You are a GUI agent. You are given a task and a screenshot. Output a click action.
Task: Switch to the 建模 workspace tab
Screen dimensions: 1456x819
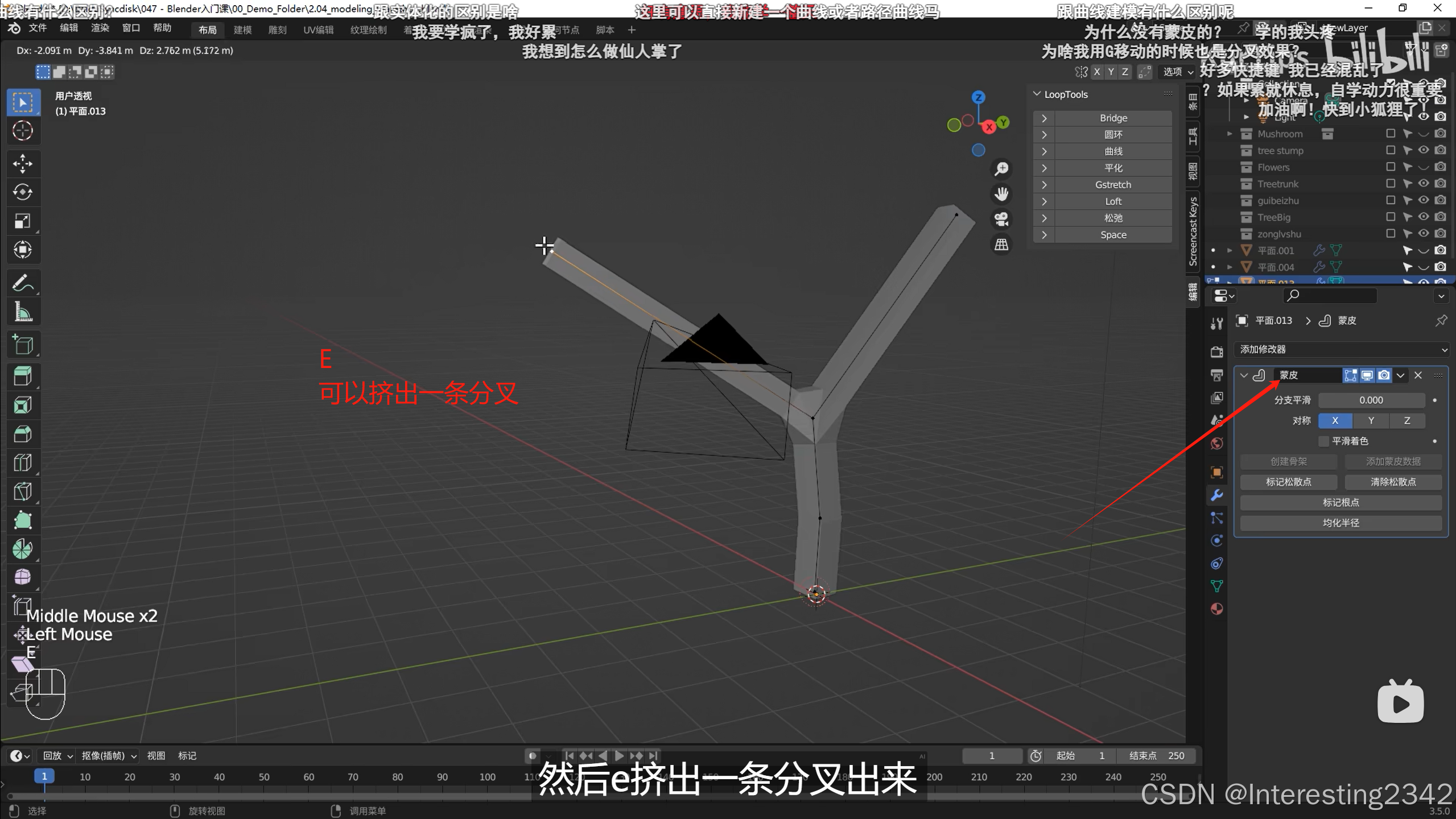click(242, 30)
